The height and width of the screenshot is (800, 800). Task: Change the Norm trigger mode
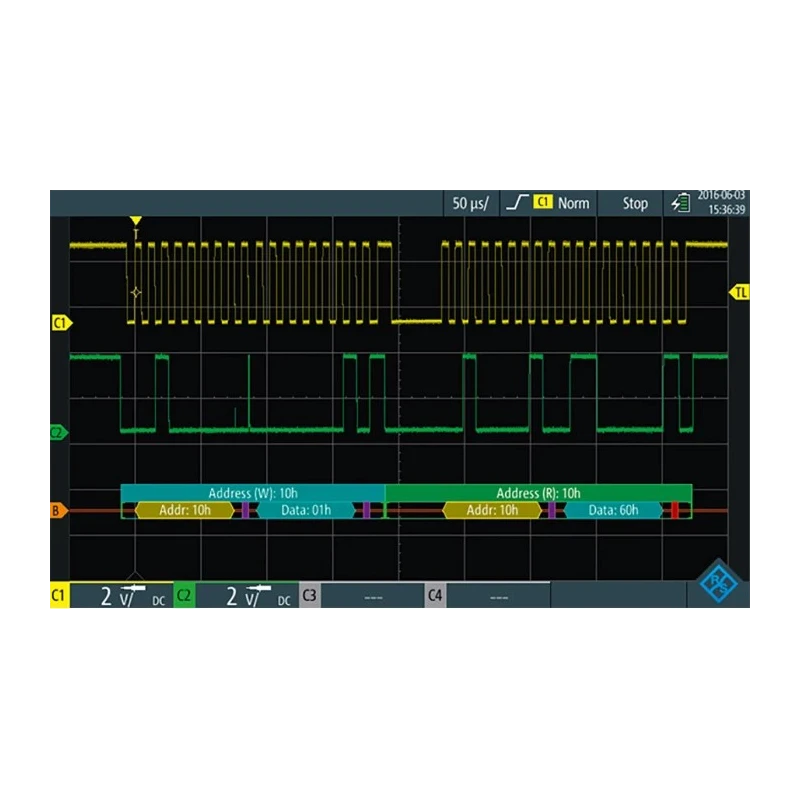[x=573, y=204]
